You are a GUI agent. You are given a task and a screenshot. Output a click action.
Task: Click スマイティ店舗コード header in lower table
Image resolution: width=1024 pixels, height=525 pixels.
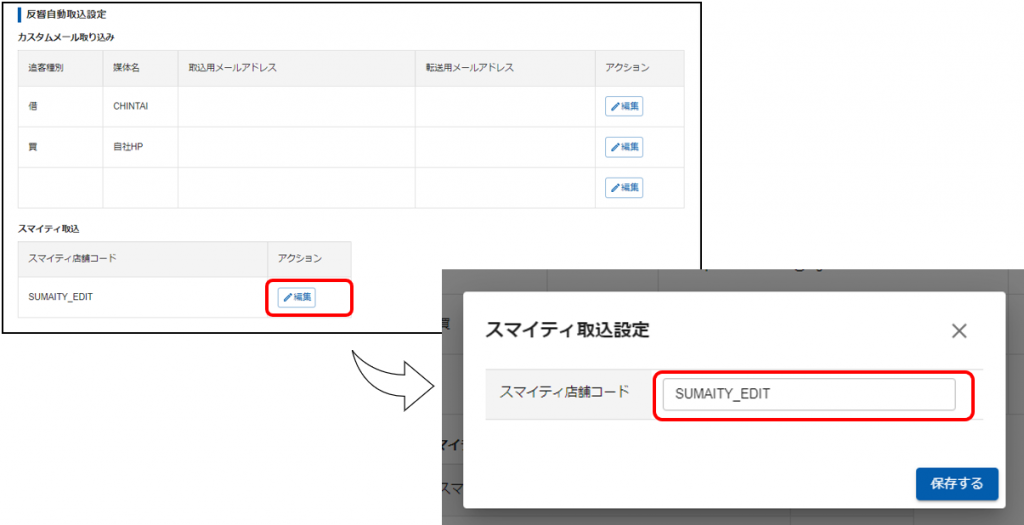[72, 258]
